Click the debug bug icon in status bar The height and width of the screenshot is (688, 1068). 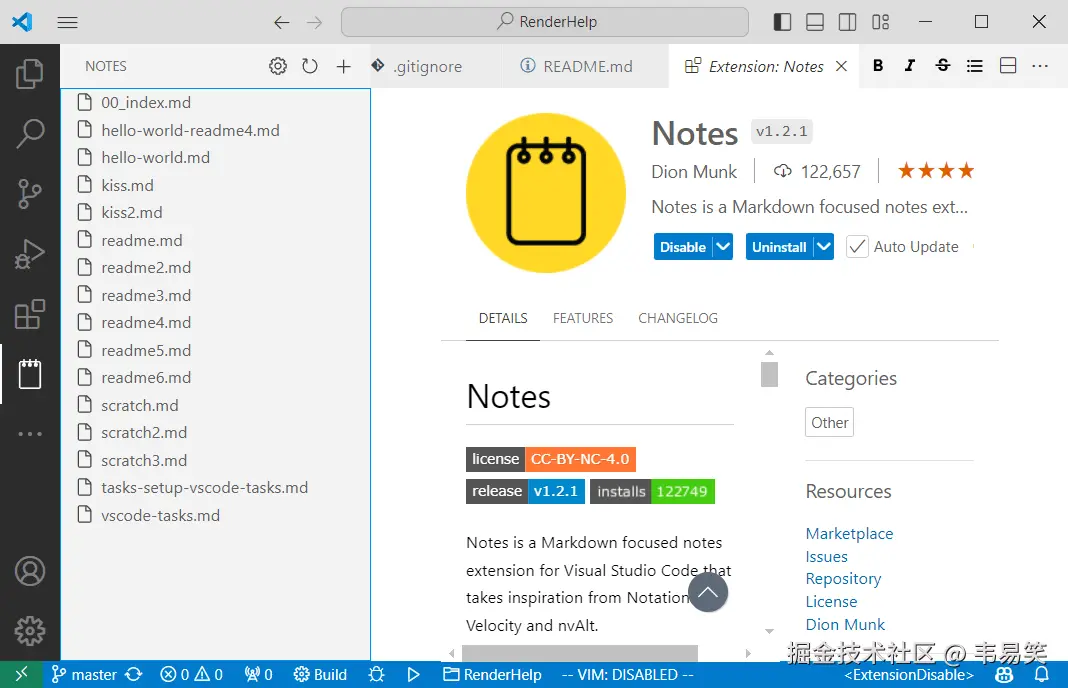(x=377, y=674)
